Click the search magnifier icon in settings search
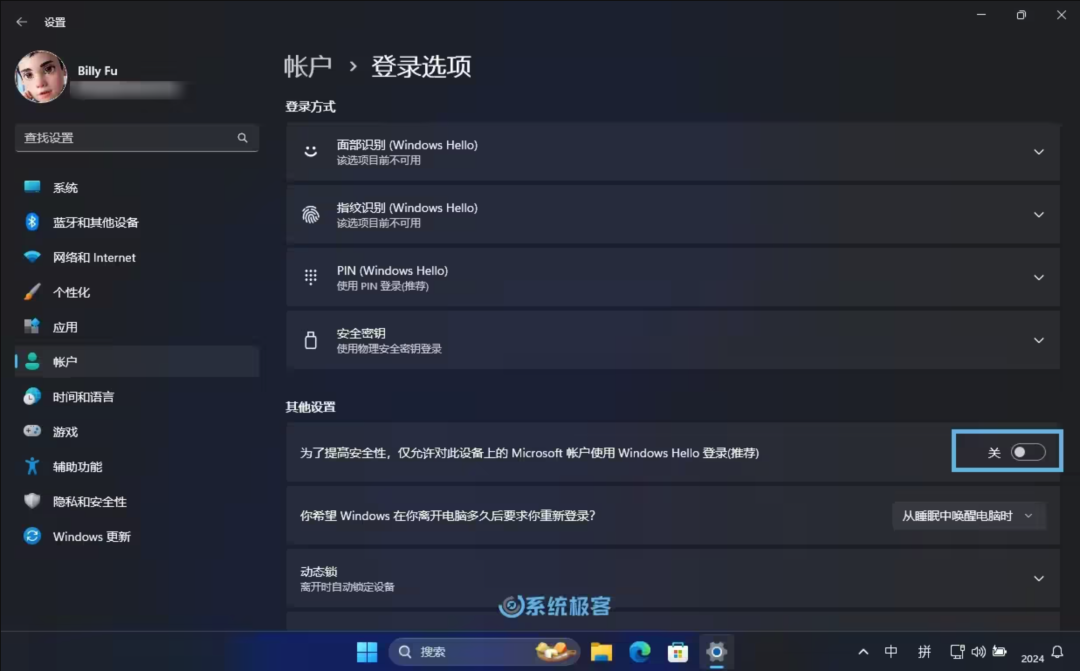The width and height of the screenshot is (1080, 671). (242, 138)
